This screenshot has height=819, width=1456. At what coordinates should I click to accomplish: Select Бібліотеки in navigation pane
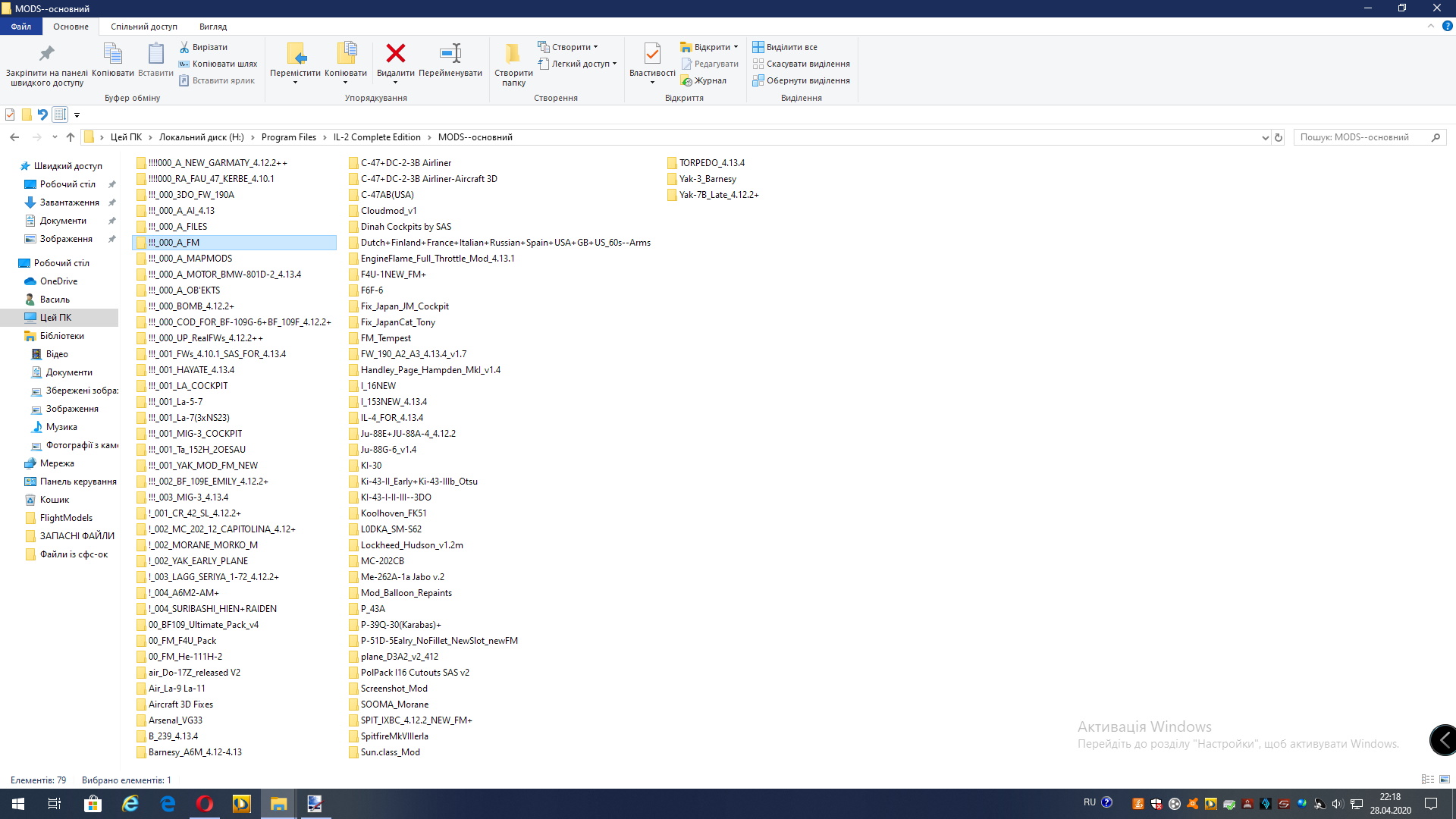click(61, 336)
